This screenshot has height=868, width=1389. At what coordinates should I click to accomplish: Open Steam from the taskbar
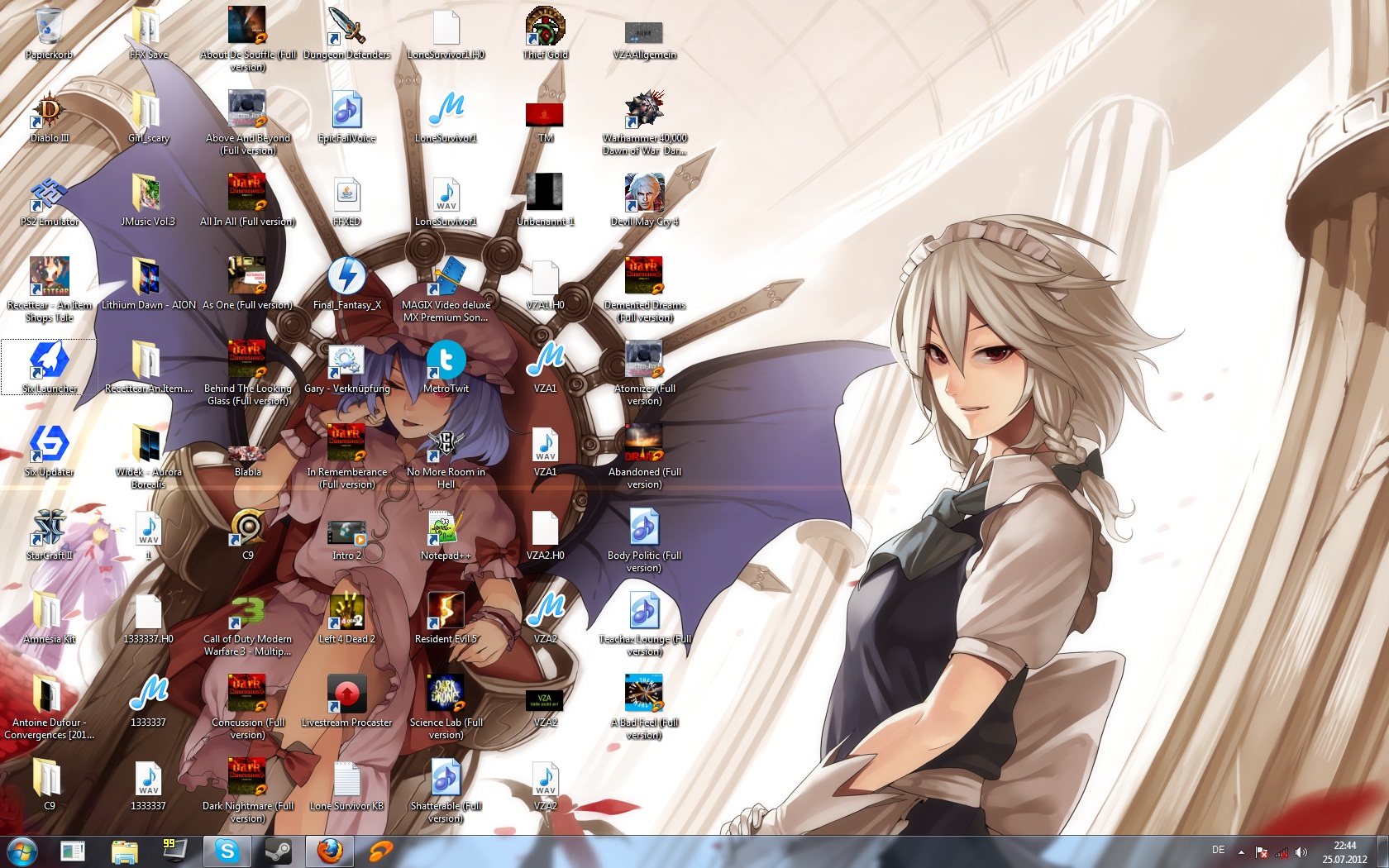(278, 851)
